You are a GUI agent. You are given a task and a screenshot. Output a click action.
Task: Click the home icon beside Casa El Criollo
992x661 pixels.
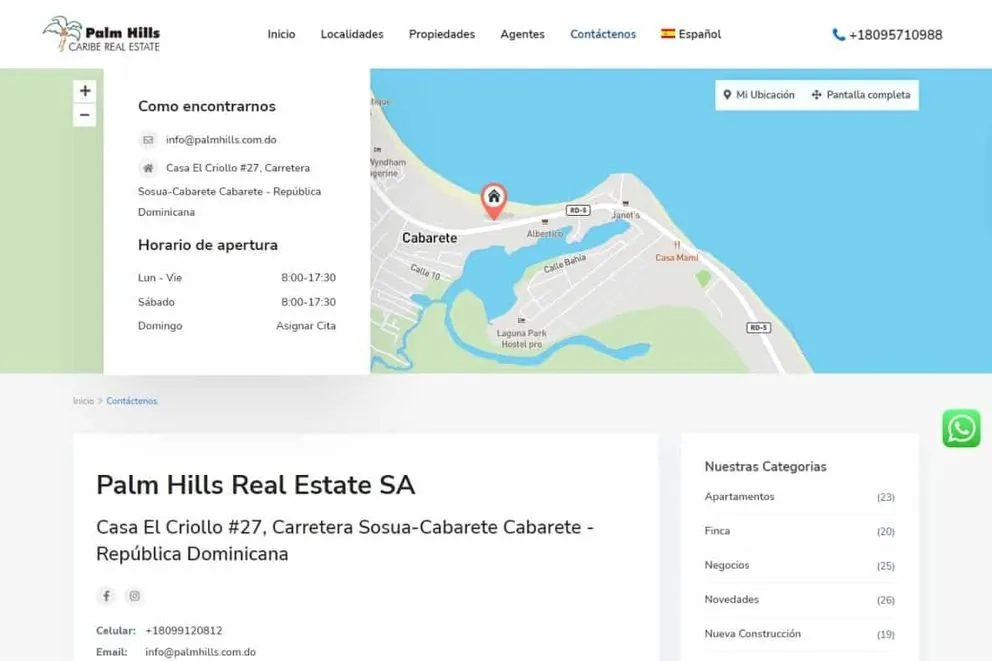pyautogui.click(x=148, y=168)
